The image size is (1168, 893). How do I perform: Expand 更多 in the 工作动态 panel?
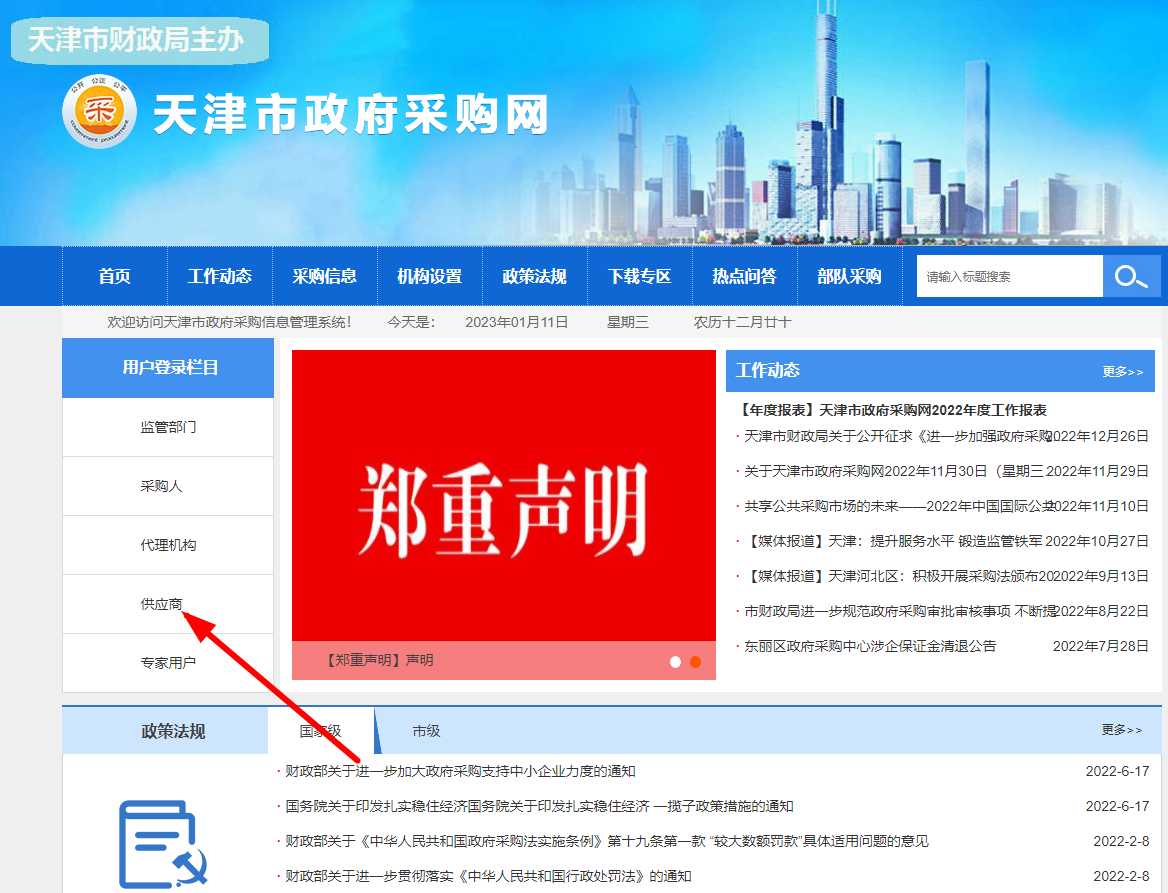pyautogui.click(x=1122, y=371)
